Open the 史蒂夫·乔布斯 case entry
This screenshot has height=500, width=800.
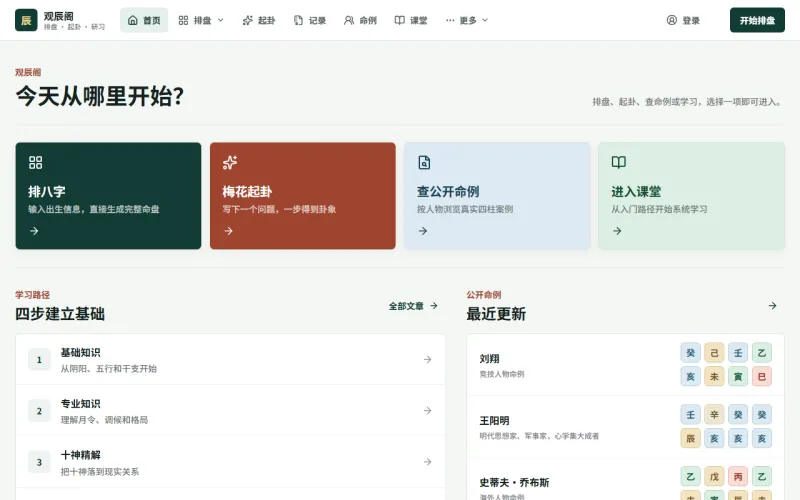tap(625, 480)
